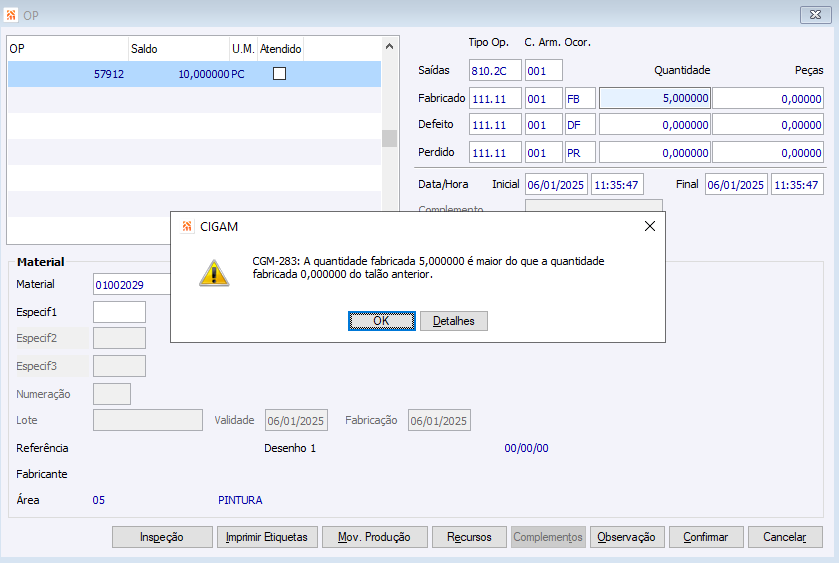This screenshot has width=839, height=563.
Task: Click the Especif2 input field
Action: [119, 338]
